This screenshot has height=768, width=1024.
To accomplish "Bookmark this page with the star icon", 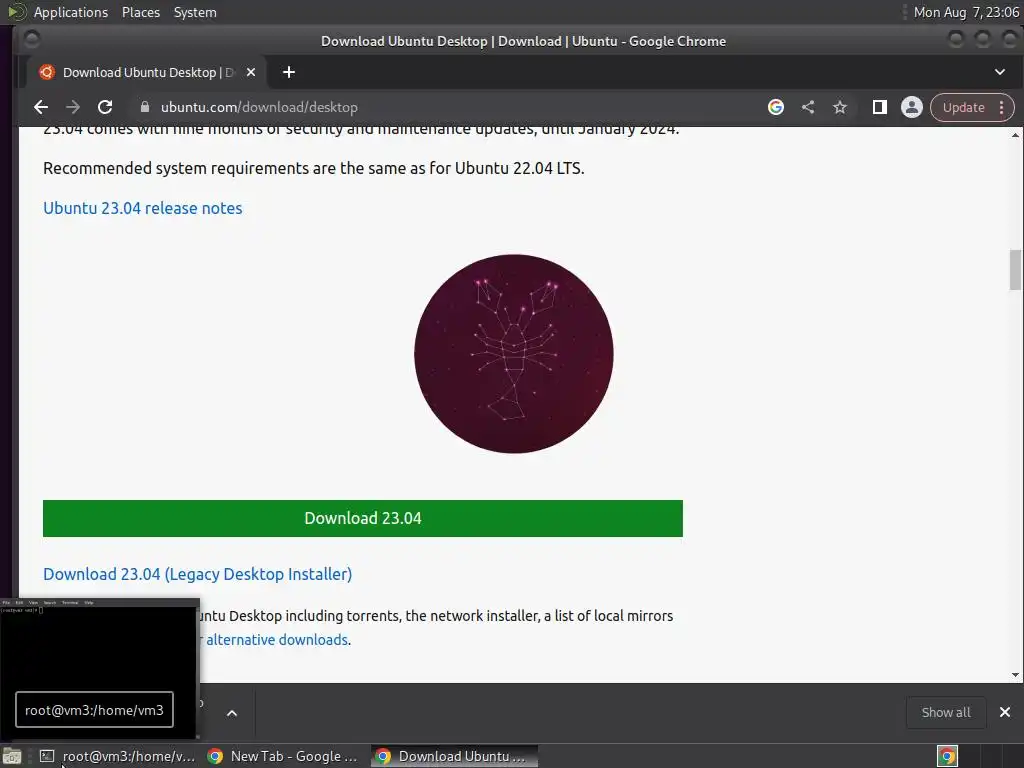I will pos(840,107).
